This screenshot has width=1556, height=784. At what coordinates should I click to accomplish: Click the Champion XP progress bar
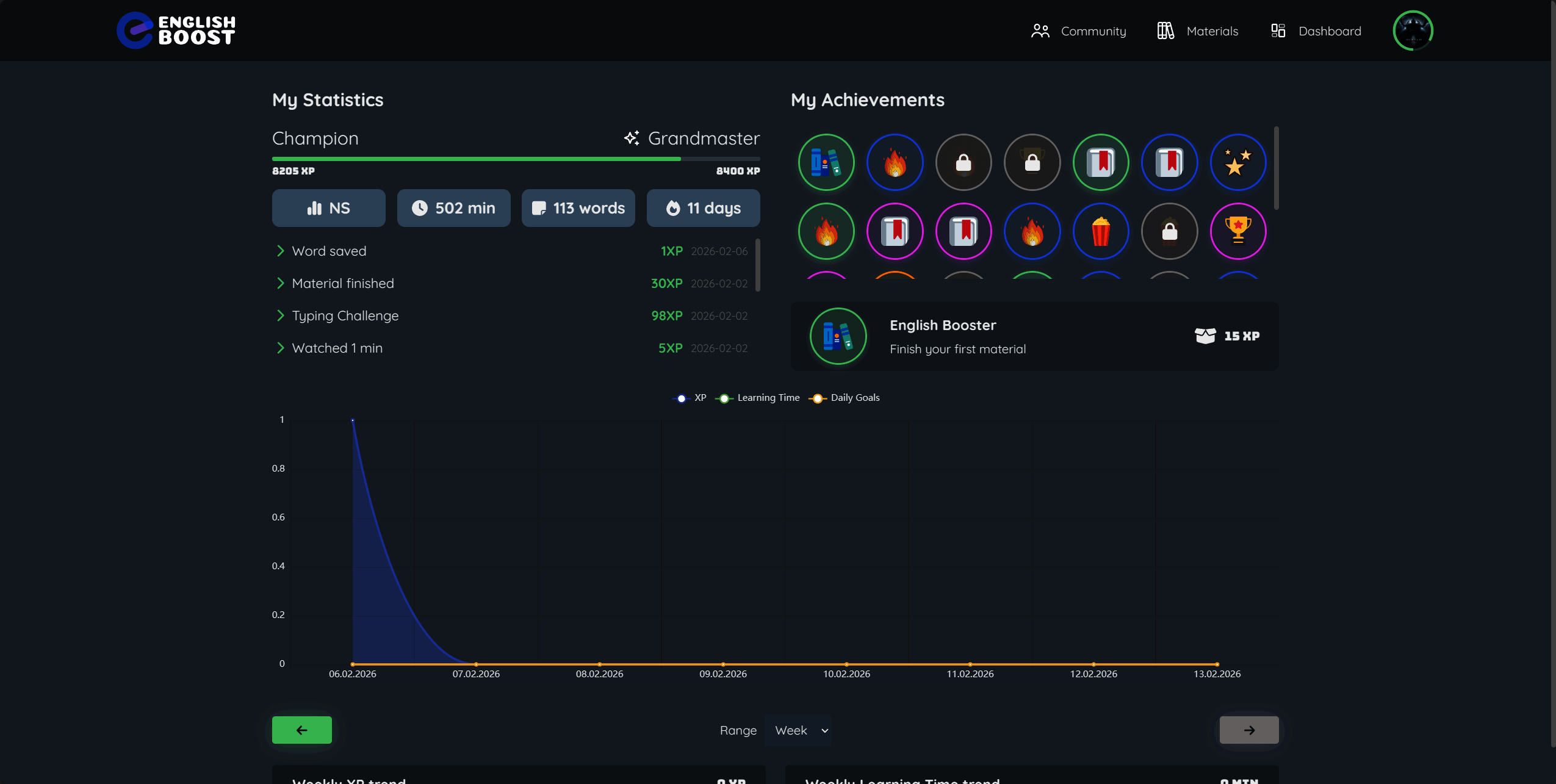pyautogui.click(x=516, y=159)
